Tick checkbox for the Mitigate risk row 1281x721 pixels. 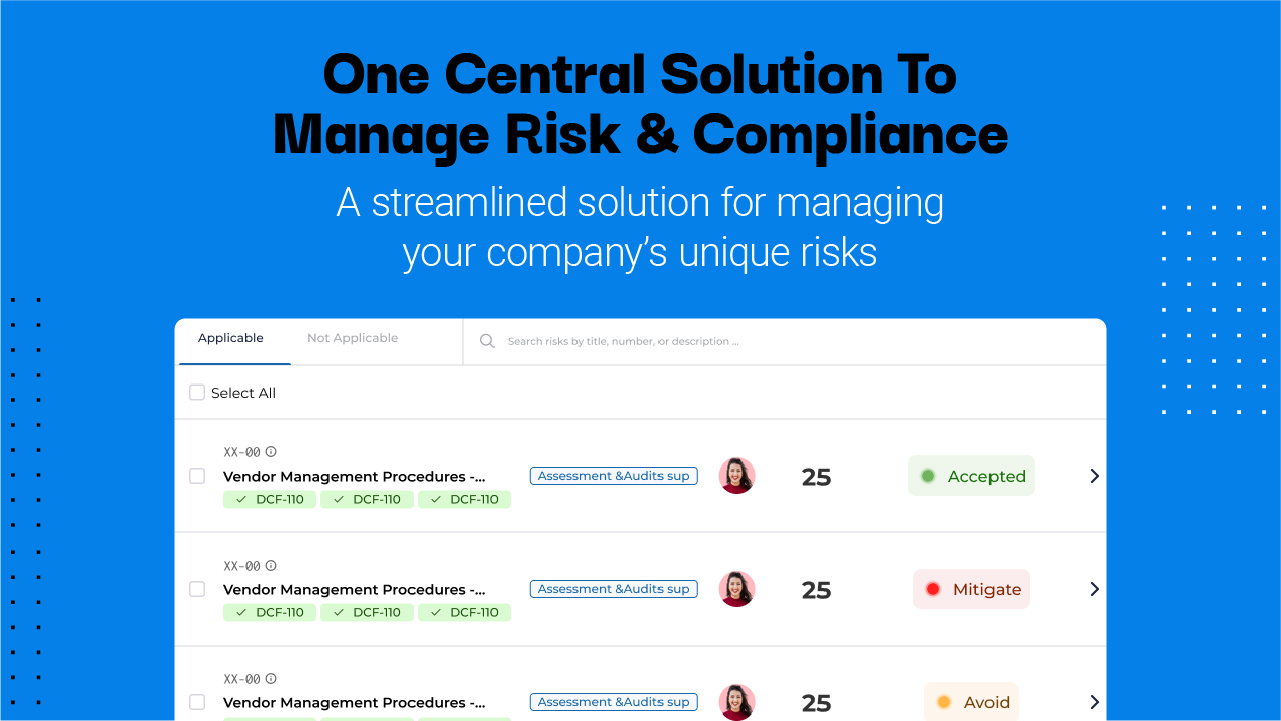(x=197, y=589)
